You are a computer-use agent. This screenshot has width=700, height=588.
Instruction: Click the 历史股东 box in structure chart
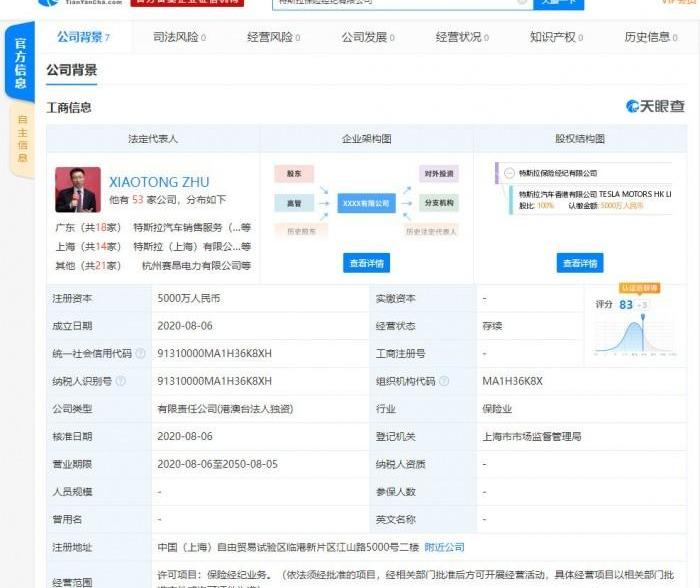click(301, 231)
